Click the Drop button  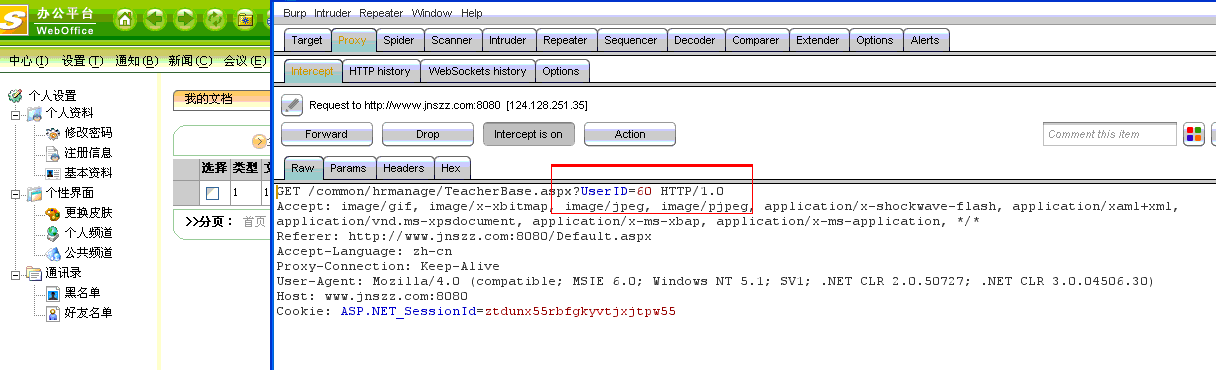[427, 134]
